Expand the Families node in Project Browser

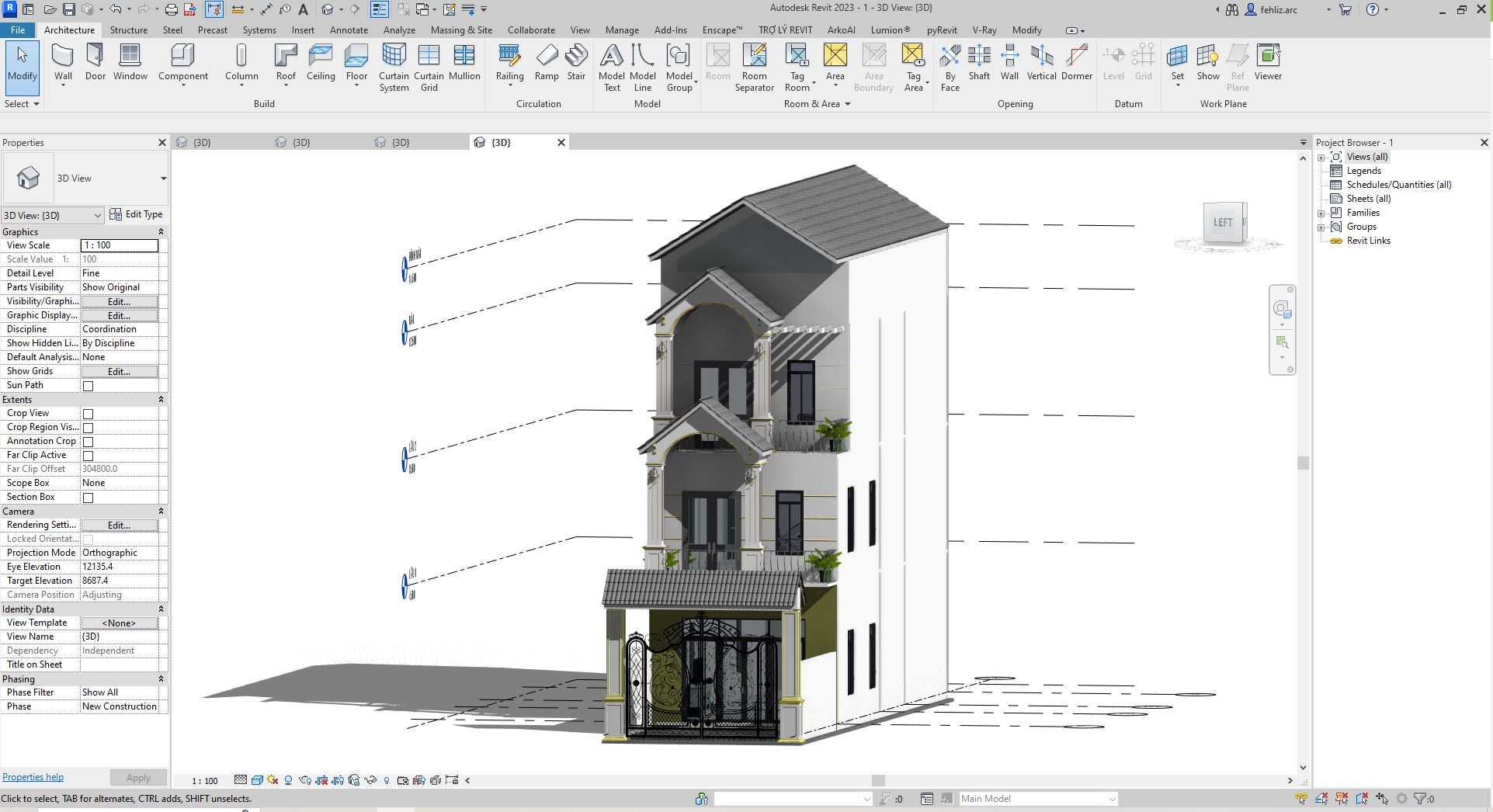click(x=1321, y=213)
